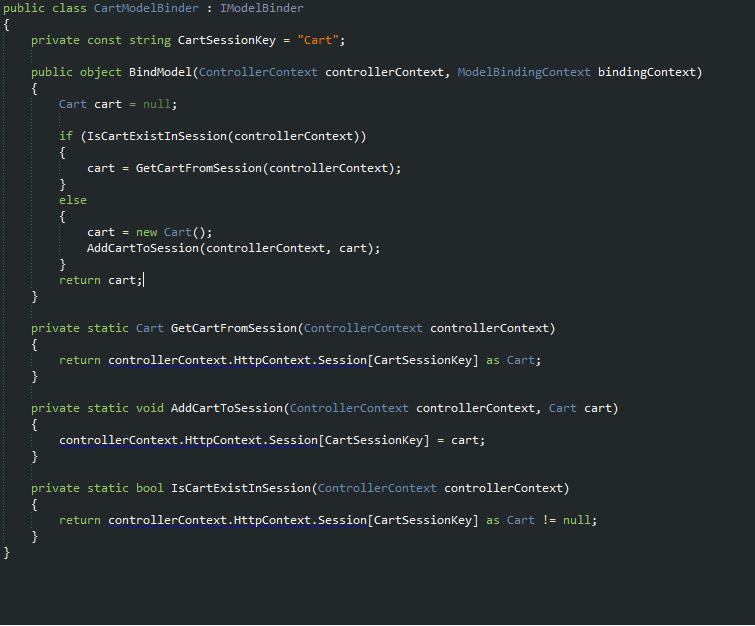The image size is (755, 626).
Task: Click the "Cart" string literal
Action: point(318,40)
